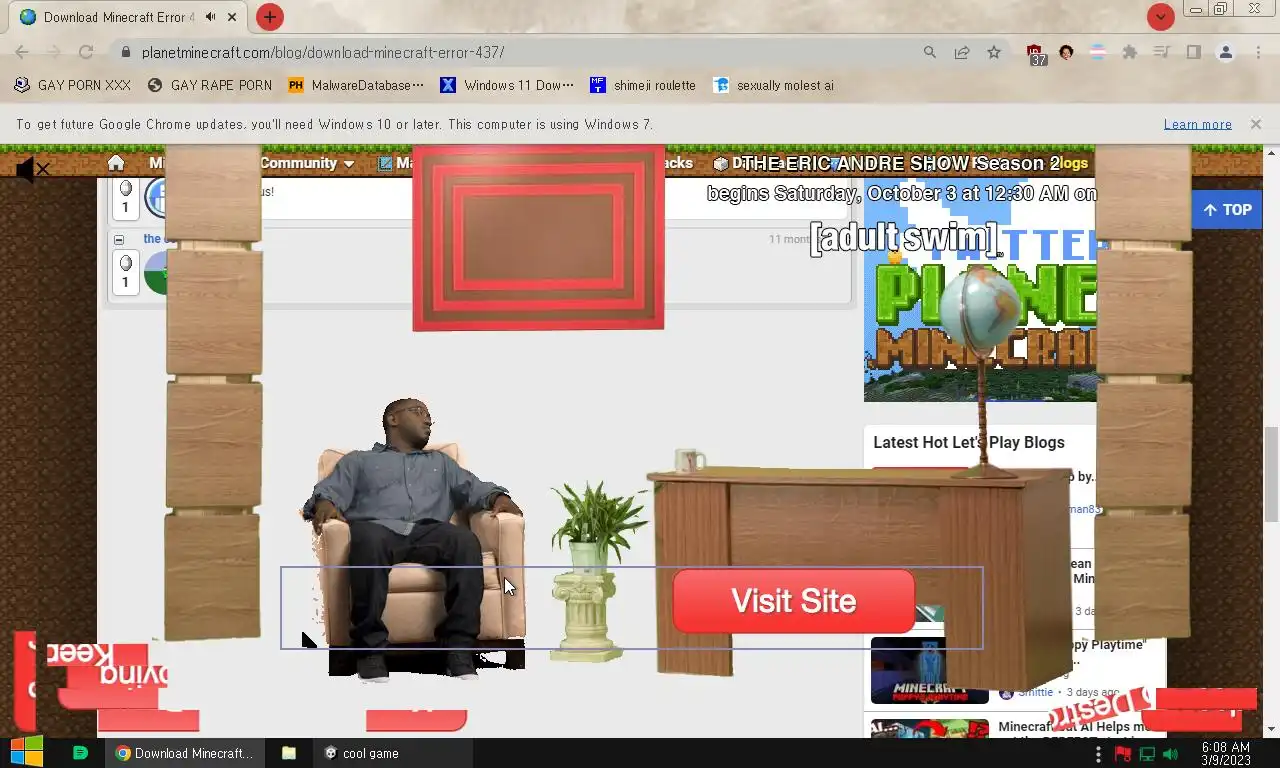The height and width of the screenshot is (768, 1280).
Task: Click the red Visit Site button
Action: tap(794, 601)
